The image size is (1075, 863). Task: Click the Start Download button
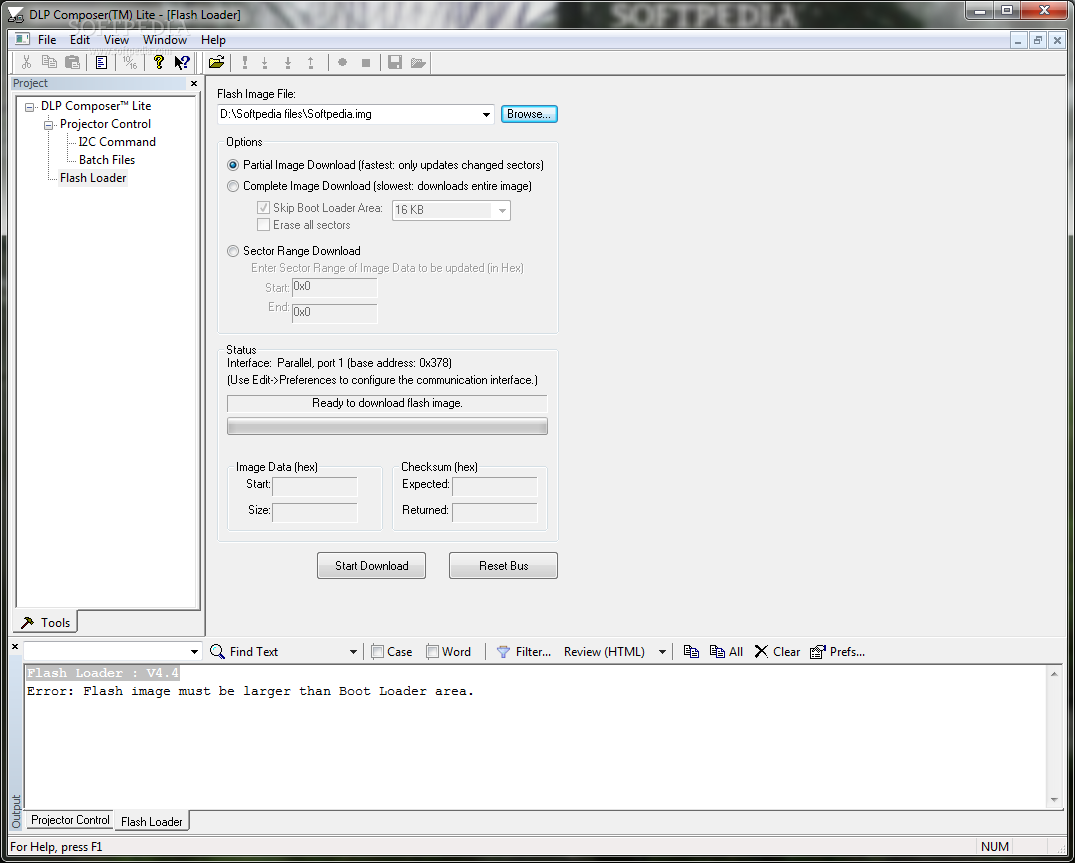pos(372,566)
